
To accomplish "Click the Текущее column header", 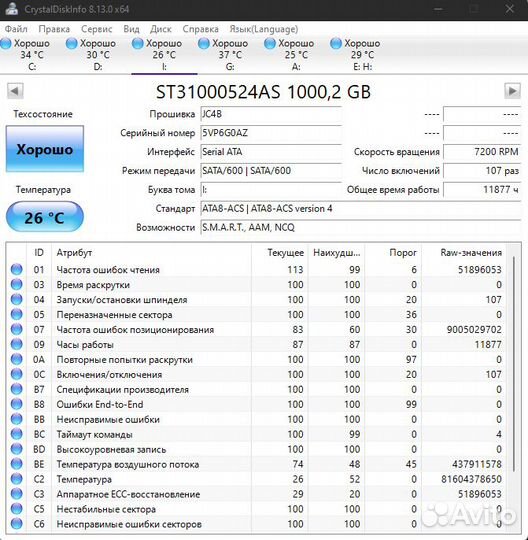I will pyautogui.click(x=280, y=253).
